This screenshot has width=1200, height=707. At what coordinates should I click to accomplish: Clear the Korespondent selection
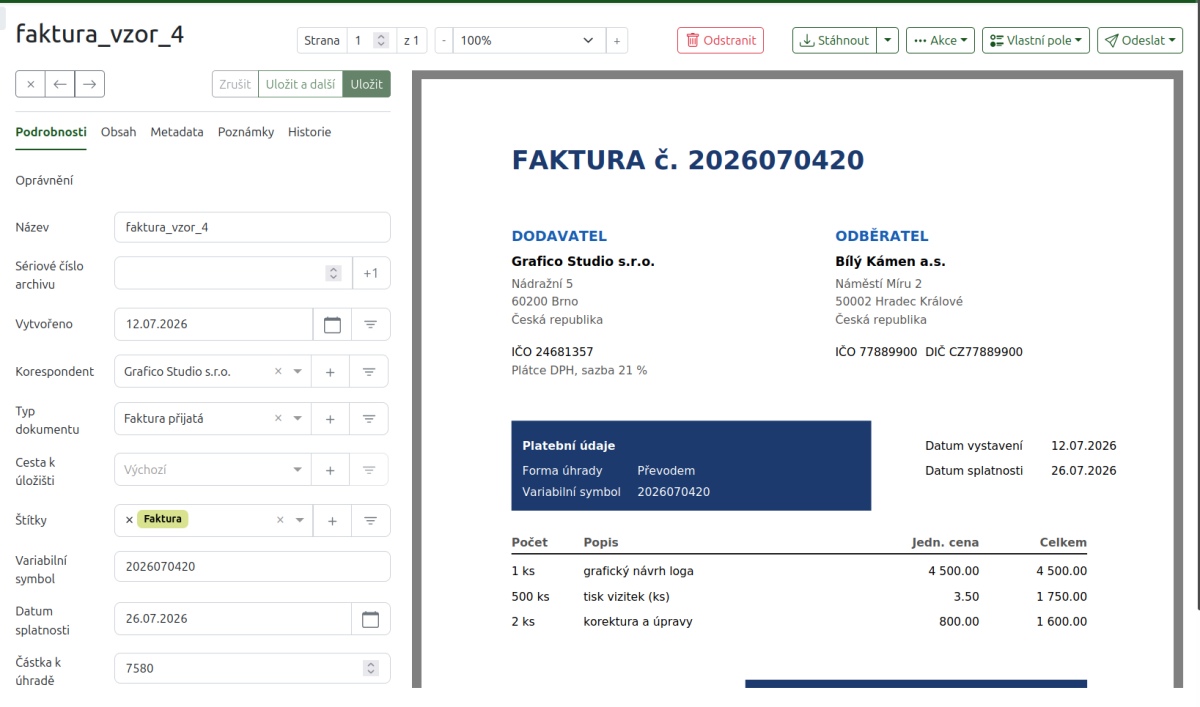(279, 371)
